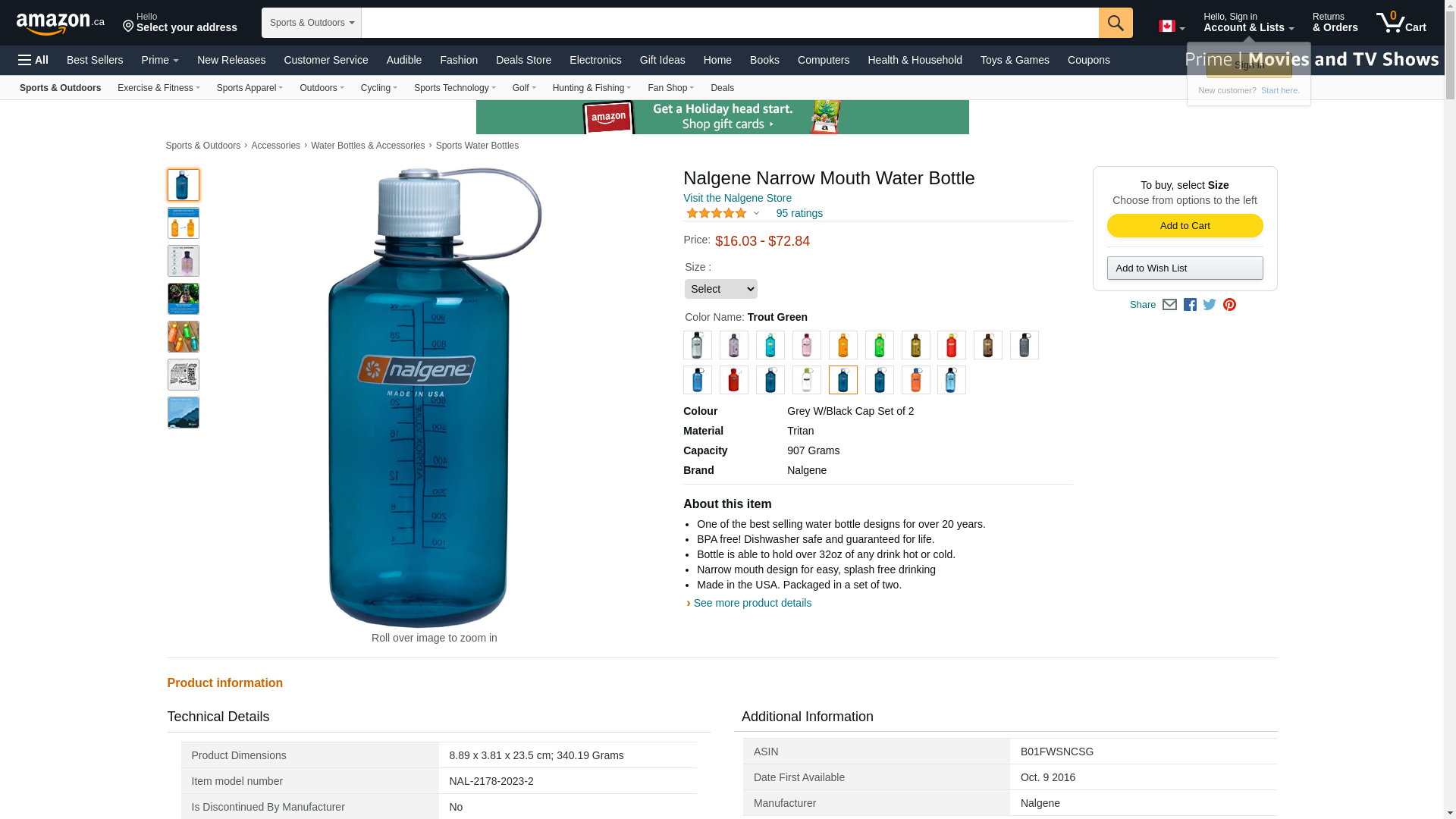The image size is (1456, 819).
Task: Open the shopping cart icon
Action: [x=1401, y=22]
